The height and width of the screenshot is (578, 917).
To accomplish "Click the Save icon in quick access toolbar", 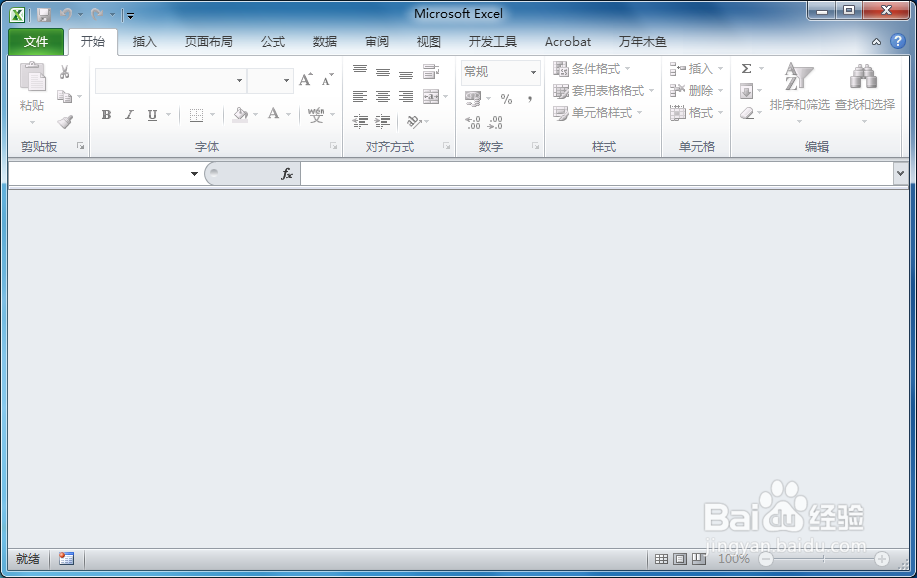I will pyautogui.click(x=44, y=14).
